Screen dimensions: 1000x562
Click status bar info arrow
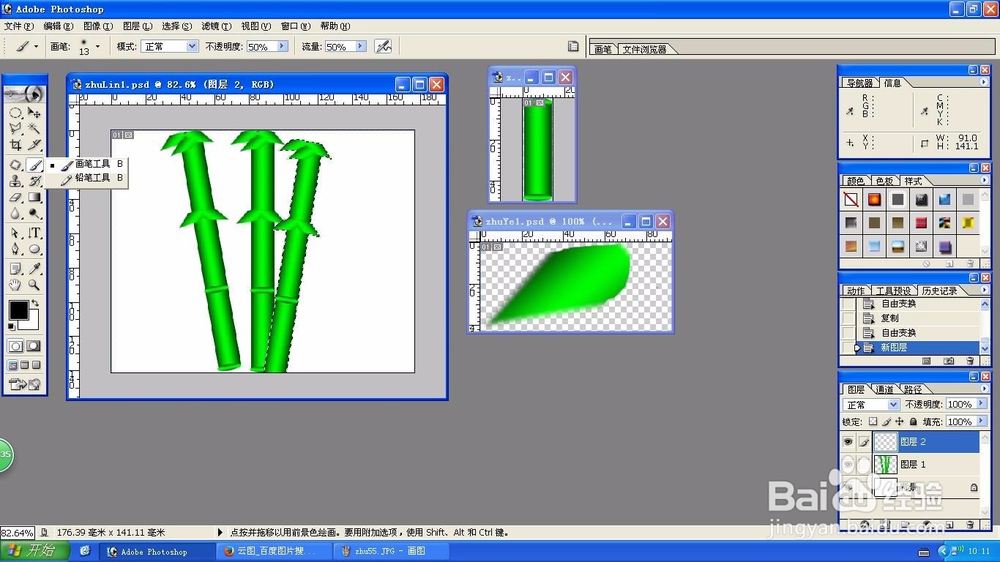click(220, 532)
